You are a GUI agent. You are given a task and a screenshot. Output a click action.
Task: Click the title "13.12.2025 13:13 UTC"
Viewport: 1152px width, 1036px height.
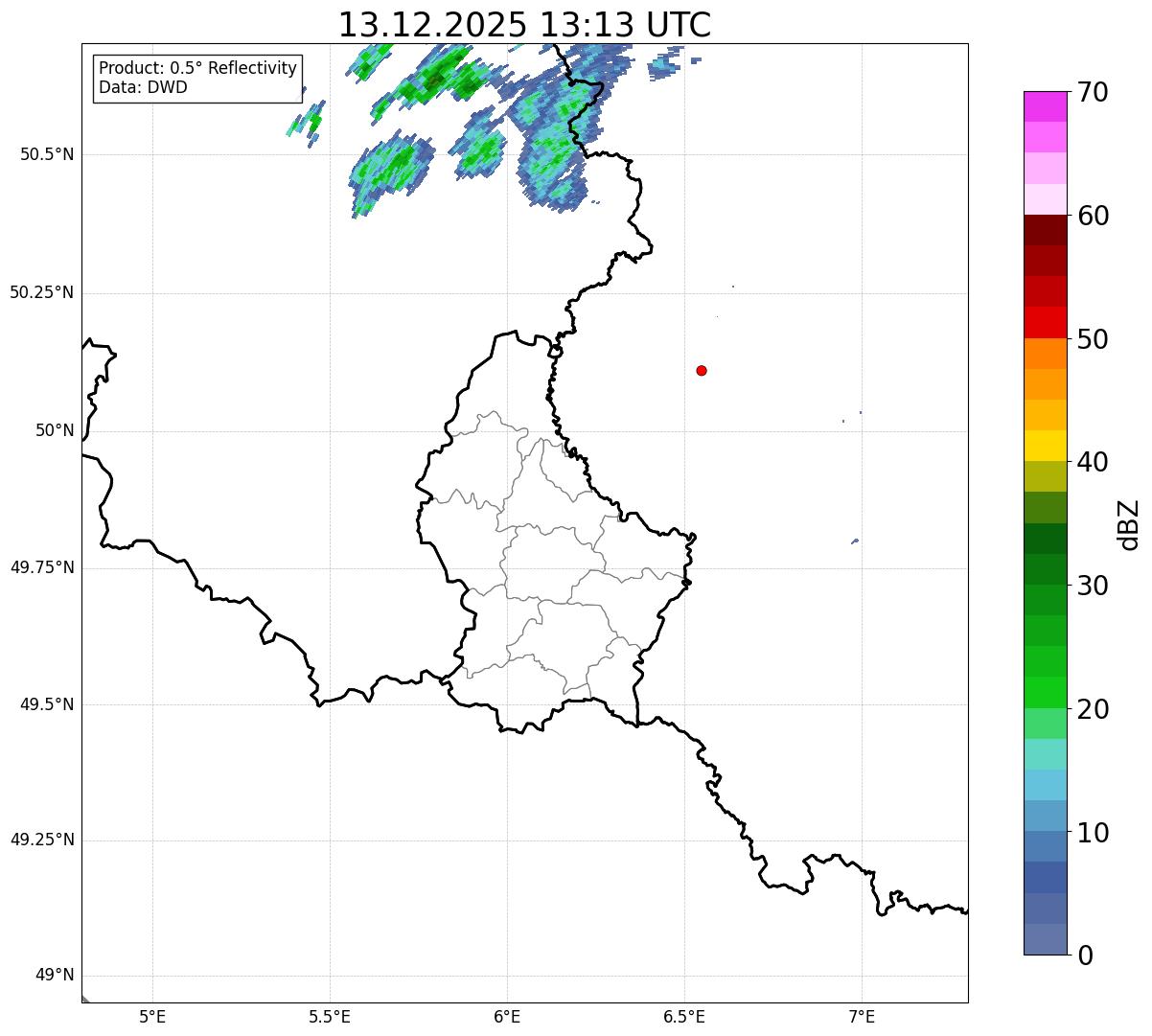click(524, 24)
